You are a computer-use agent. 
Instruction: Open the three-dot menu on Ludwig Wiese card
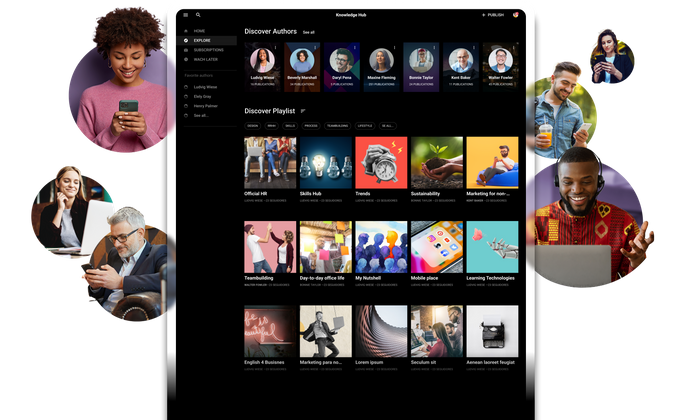(x=277, y=47)
